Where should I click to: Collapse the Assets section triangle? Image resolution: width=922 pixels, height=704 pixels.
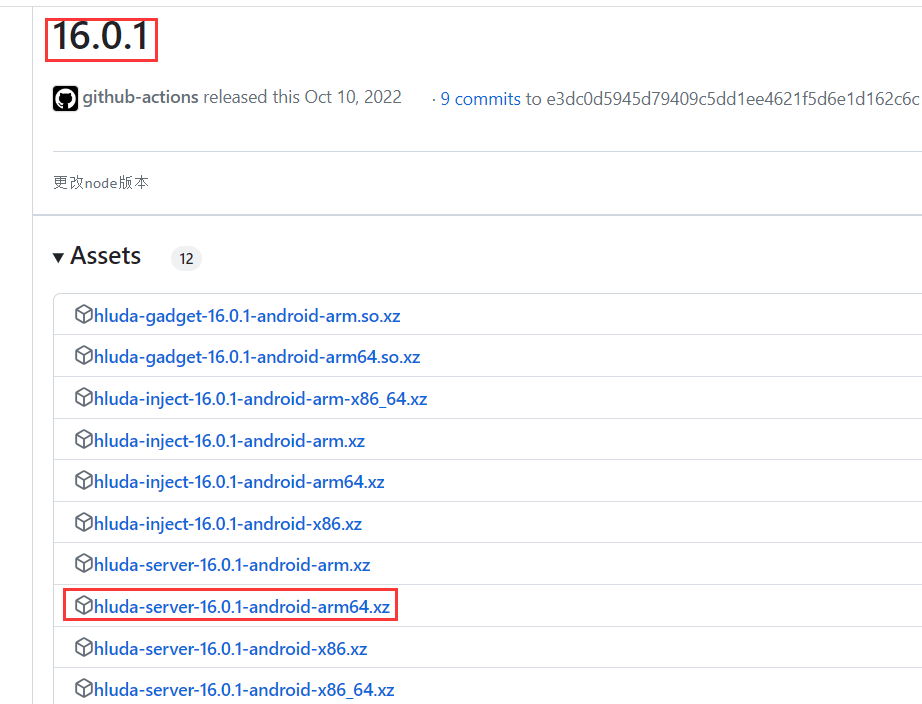[x=59, y=257]
